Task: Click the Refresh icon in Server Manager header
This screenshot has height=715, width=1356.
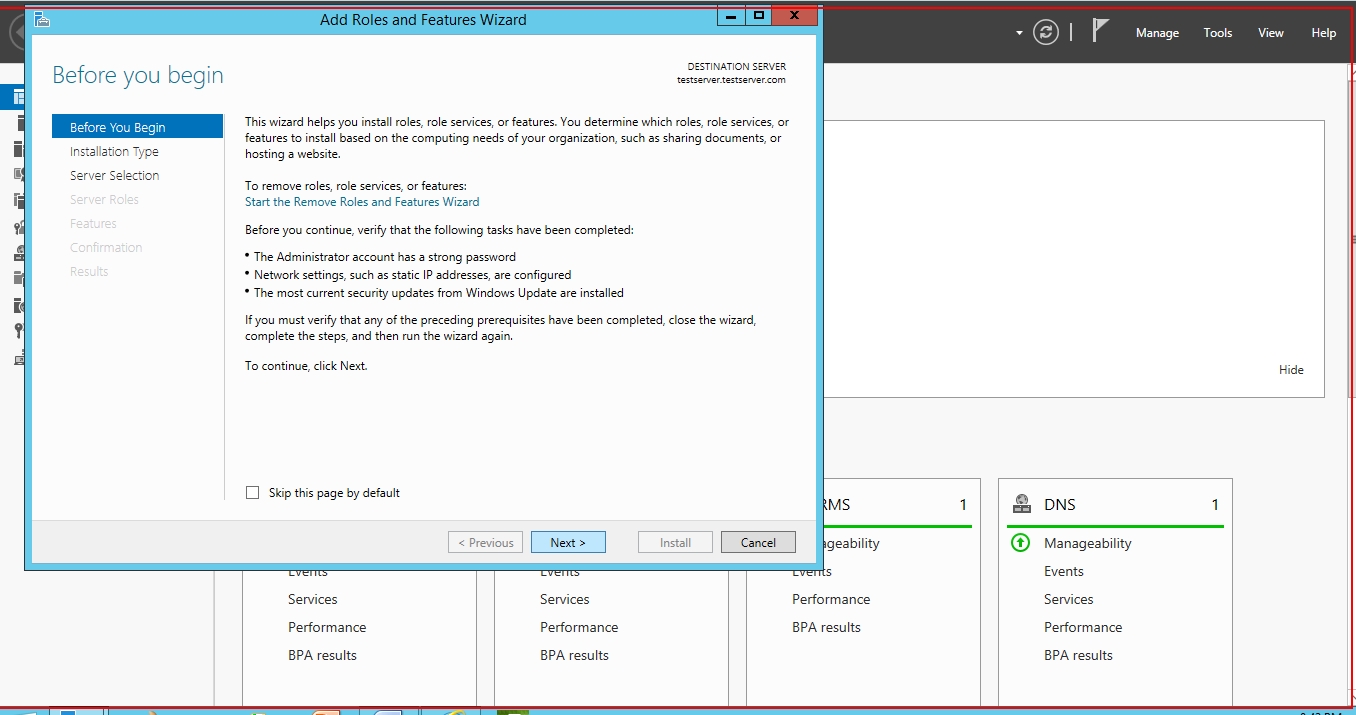Action: pyautogui.click(x=1046, y=32)
